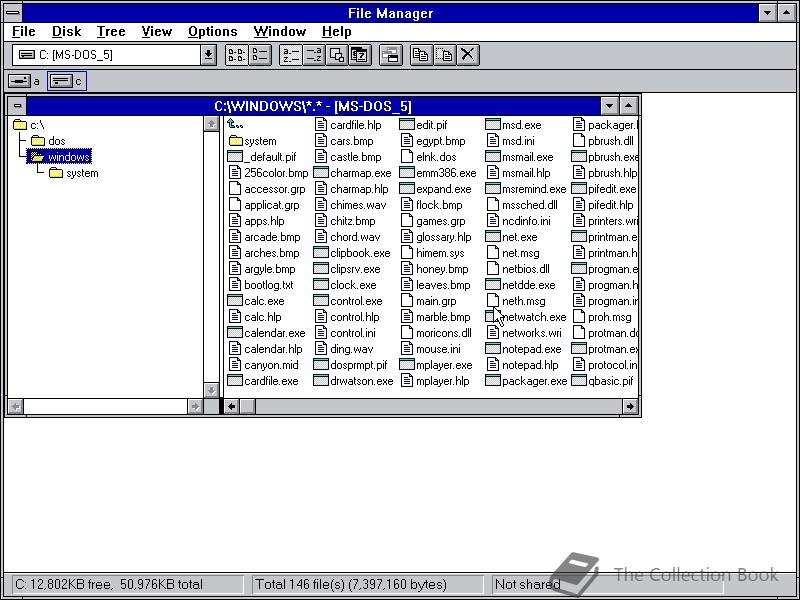Open the Help menu
800x600 pixels.
(x=336, y=32)
